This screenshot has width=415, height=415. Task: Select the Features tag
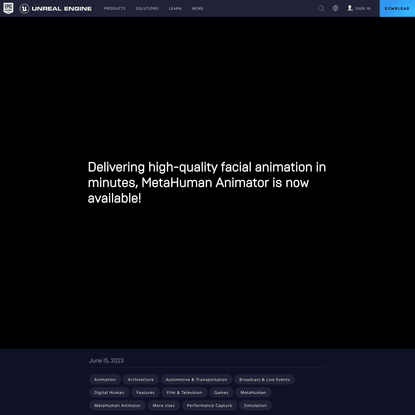tap(145, 392)
